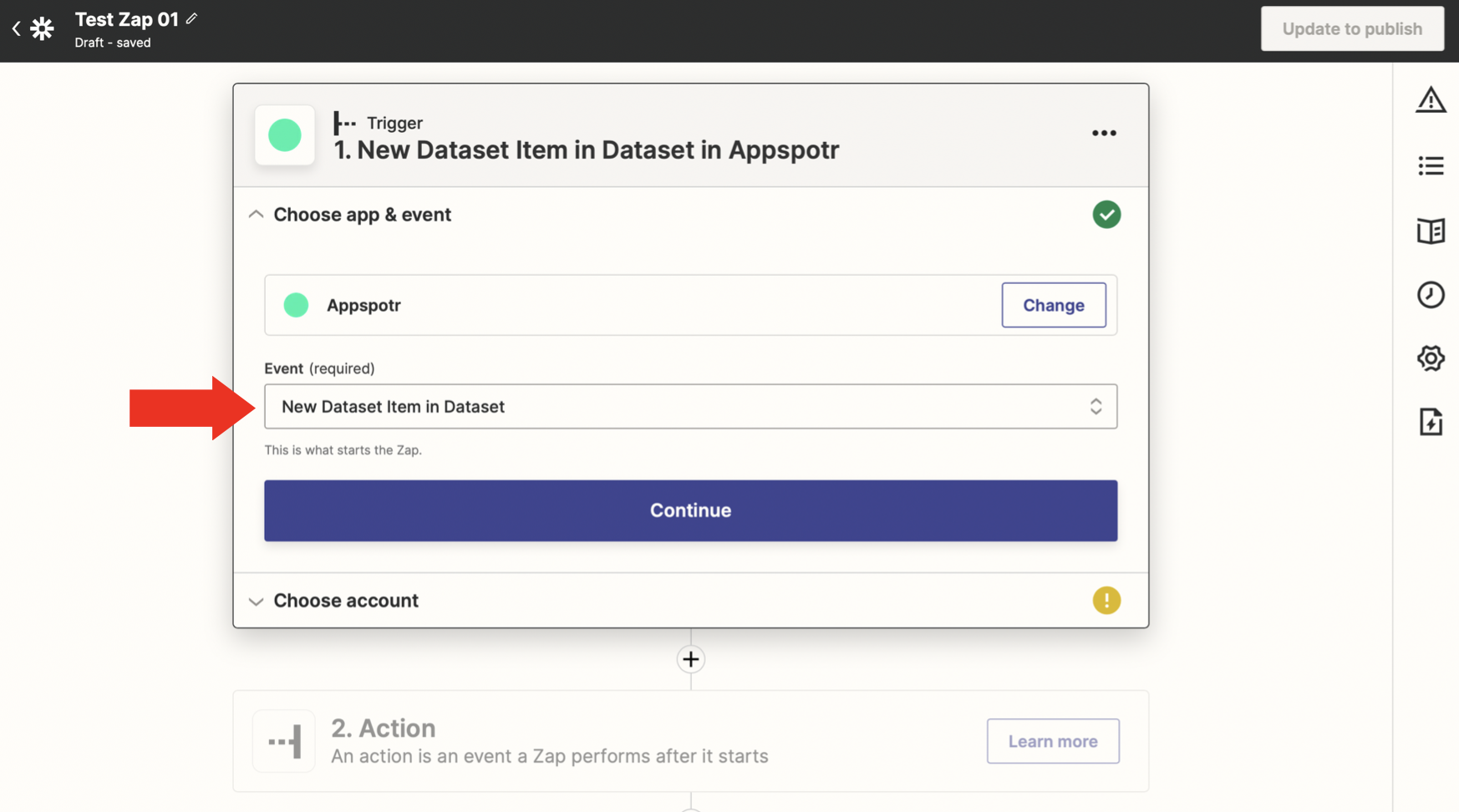Click the Test Zap 01 title
Image resolution: width=1459 pixels, height=812 pixels.
127,19
